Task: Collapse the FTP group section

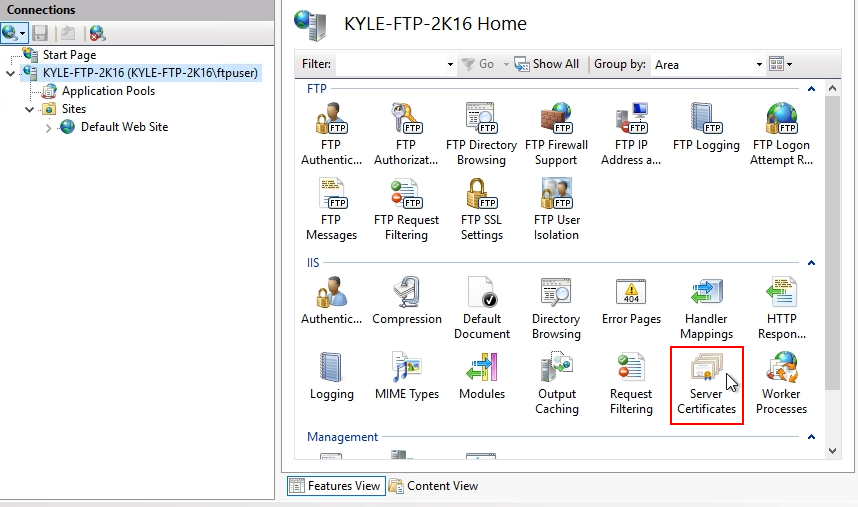Action: (x=811, y=89)
